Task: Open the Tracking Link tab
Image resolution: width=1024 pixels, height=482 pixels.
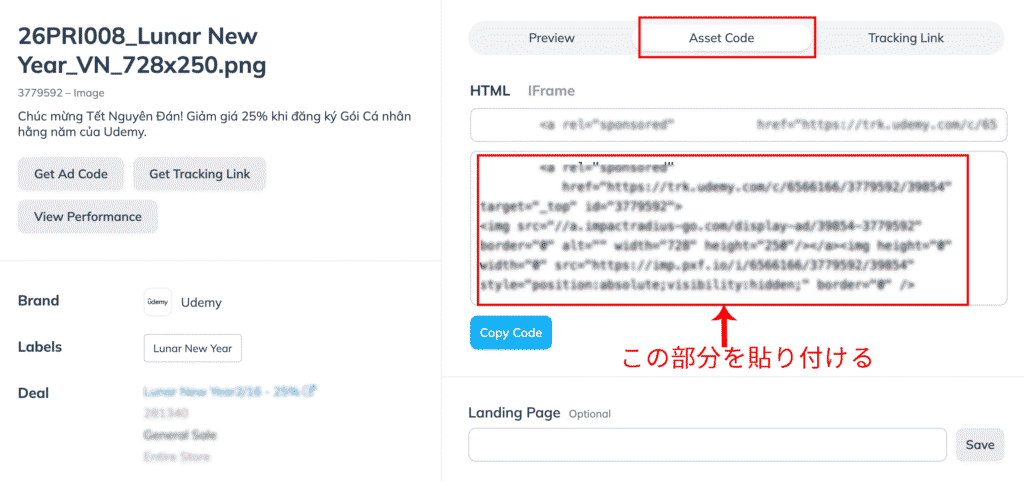Action: point(905,38)
